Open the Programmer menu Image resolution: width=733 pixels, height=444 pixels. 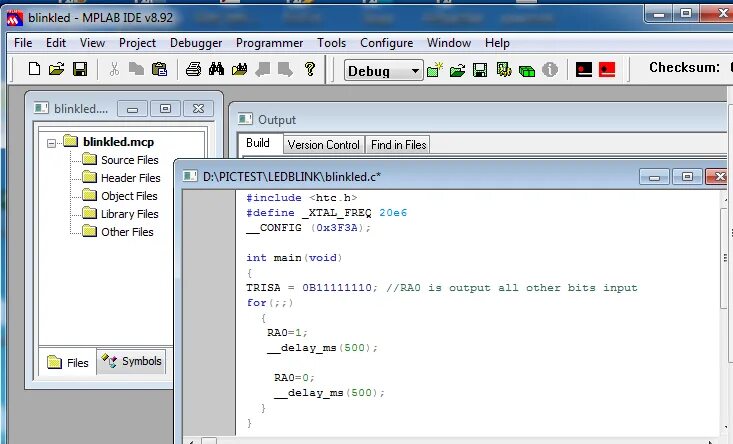click(x=269, y=43)
